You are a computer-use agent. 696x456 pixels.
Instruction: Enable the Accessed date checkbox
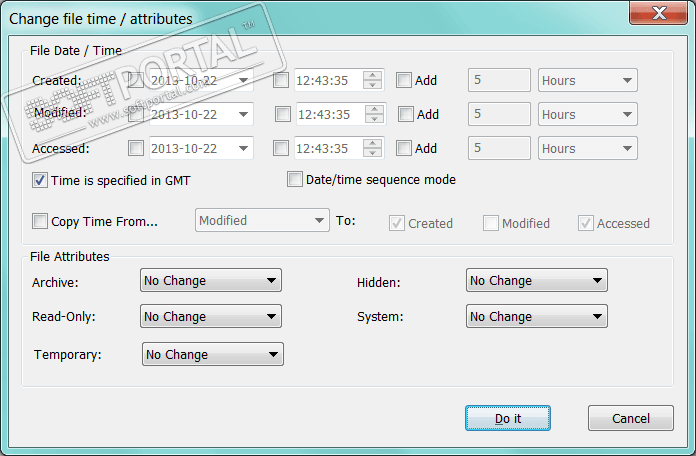[x=135, y=148]
